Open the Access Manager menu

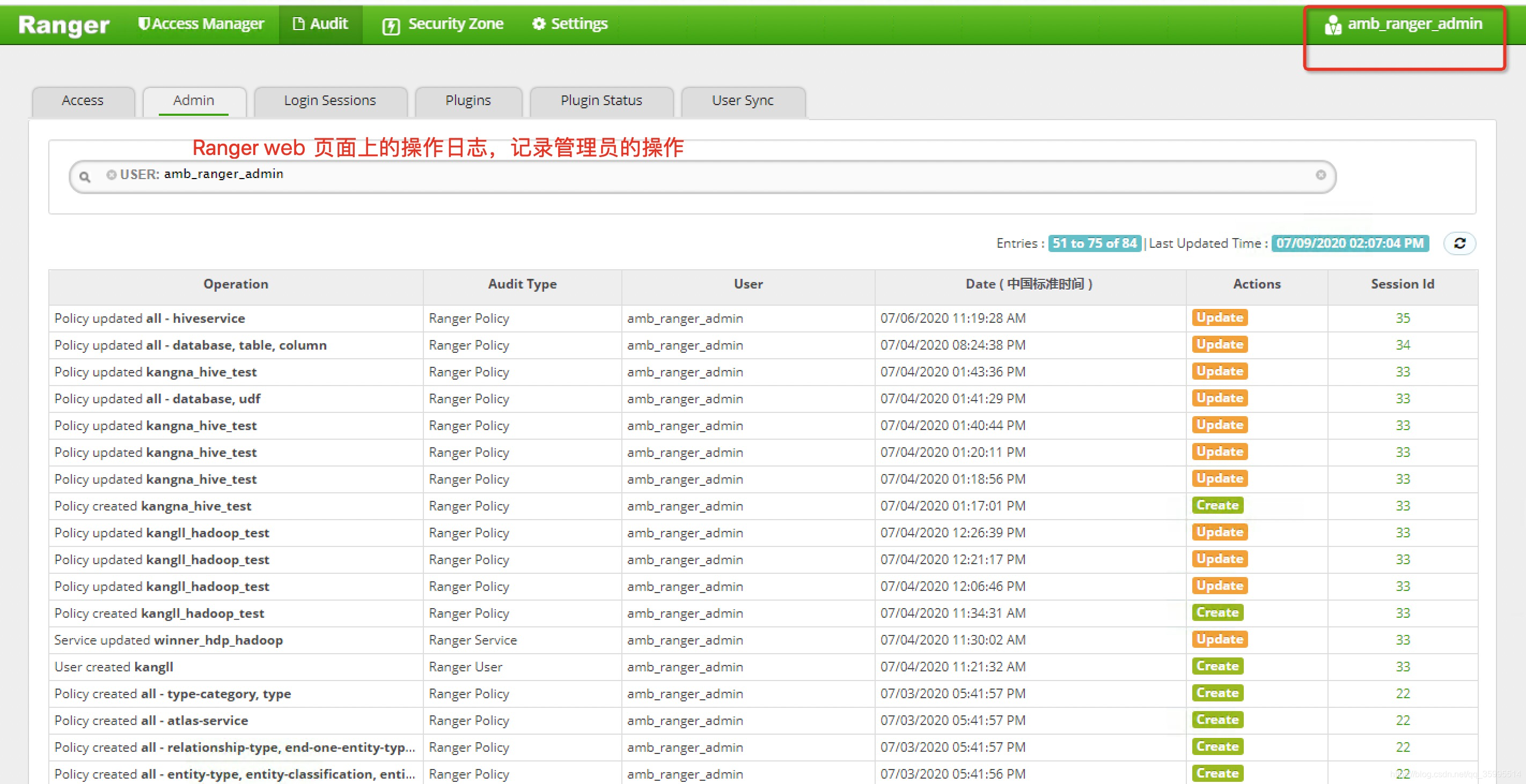(x=200, y=24)
